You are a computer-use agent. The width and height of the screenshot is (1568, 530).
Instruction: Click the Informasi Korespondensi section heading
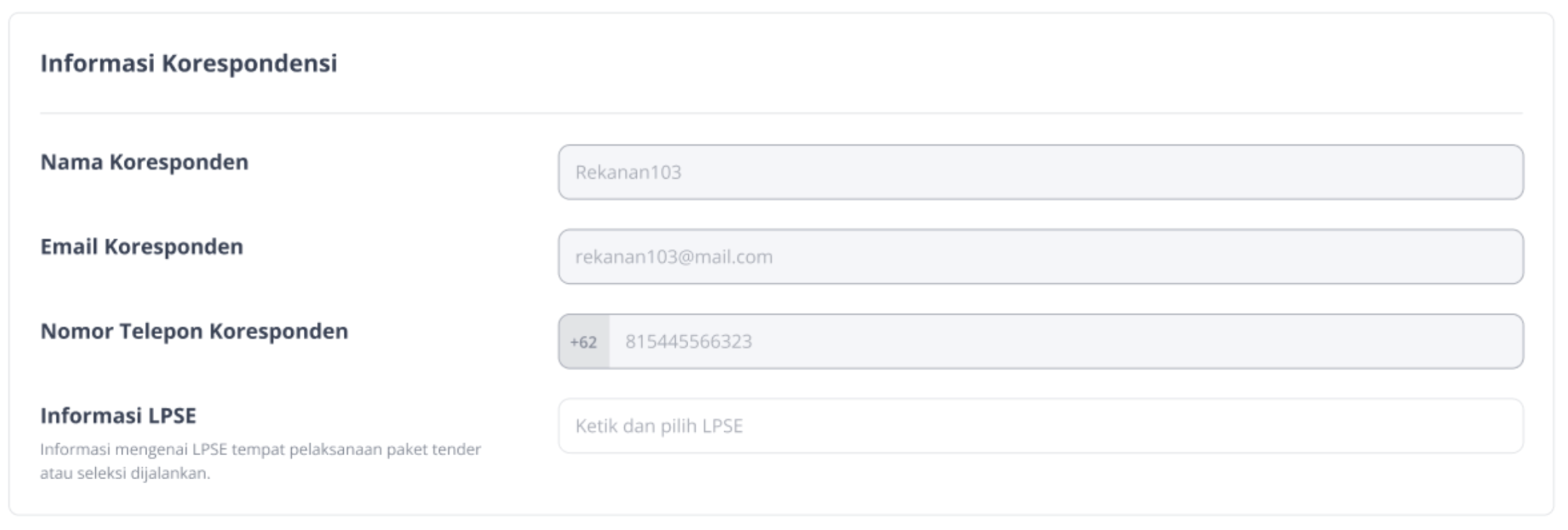click(189, 63)
